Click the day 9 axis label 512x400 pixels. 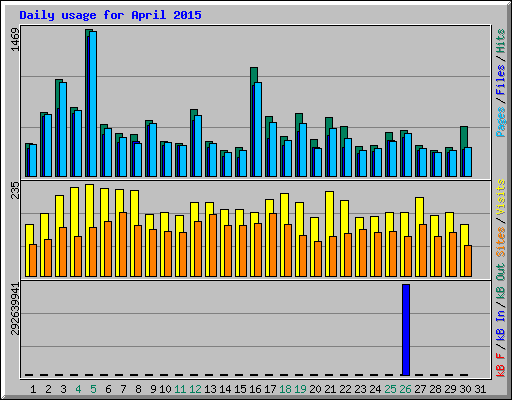click(x=153, y=389)
